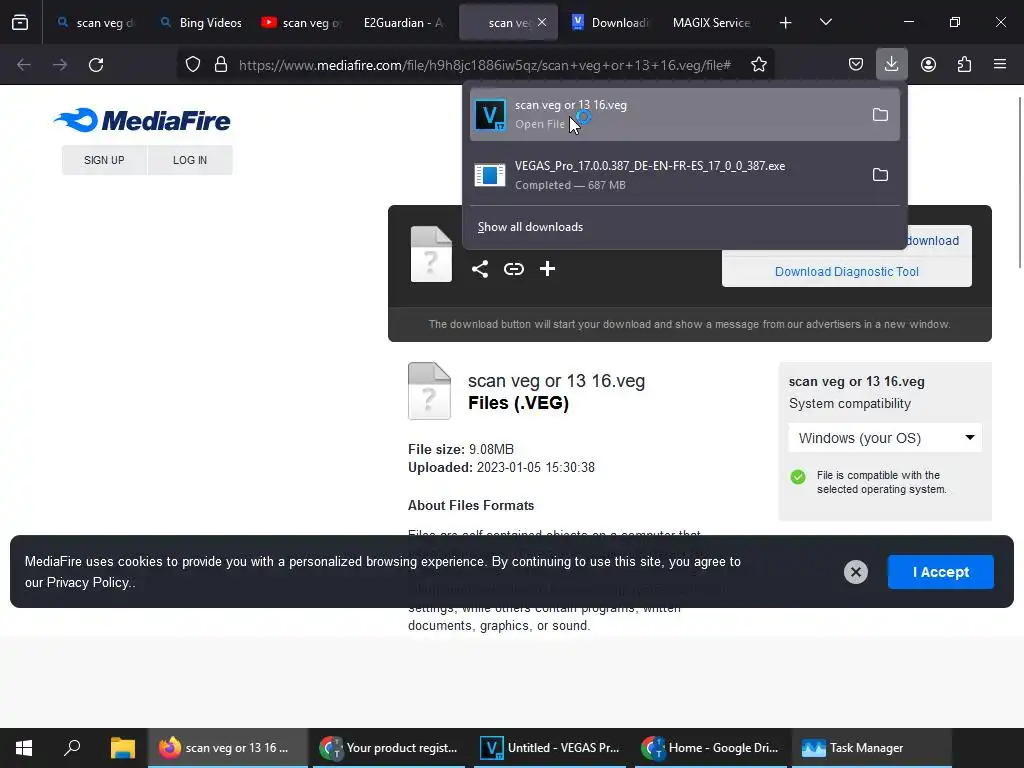Click the LOG IN button
The image size is (1024, 768).
pos(190,160)
